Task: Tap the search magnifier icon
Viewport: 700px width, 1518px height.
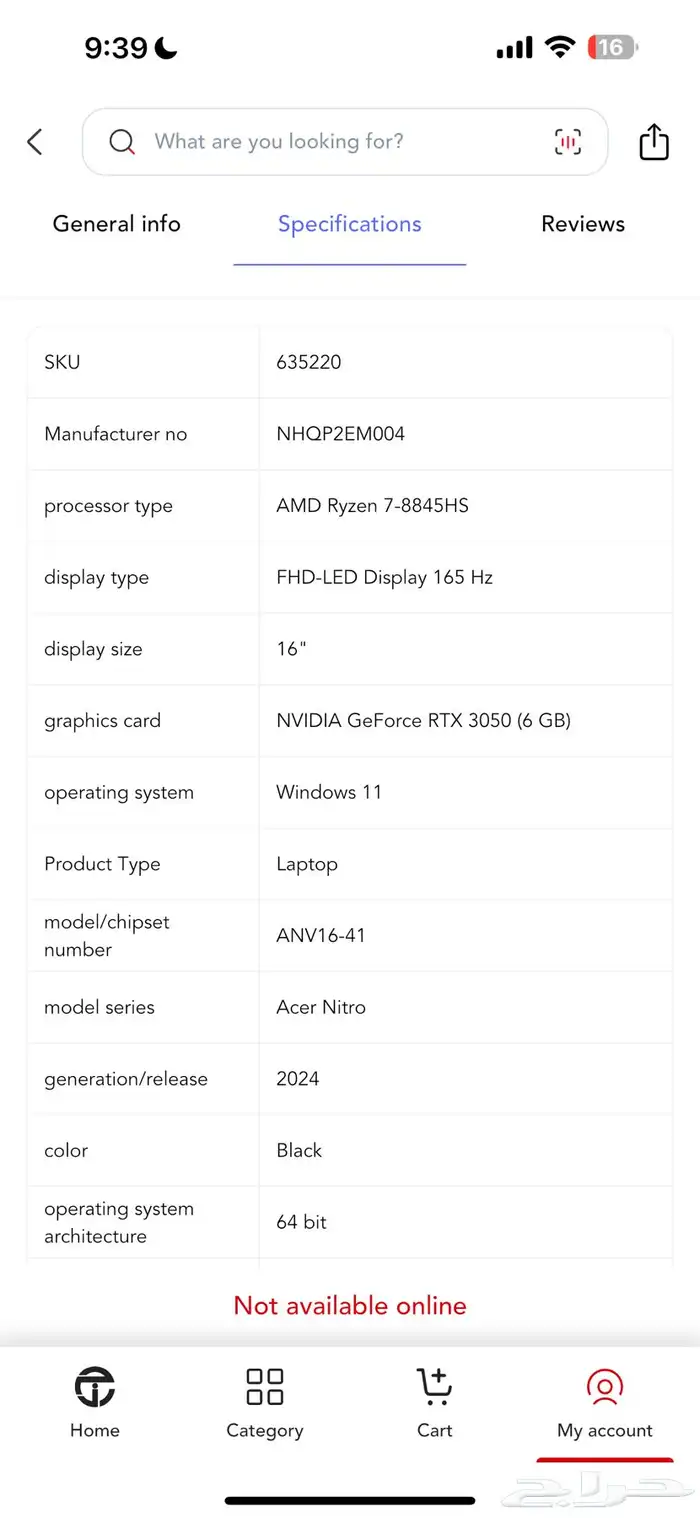Action: pyautogui.click(x=122, y=142)
